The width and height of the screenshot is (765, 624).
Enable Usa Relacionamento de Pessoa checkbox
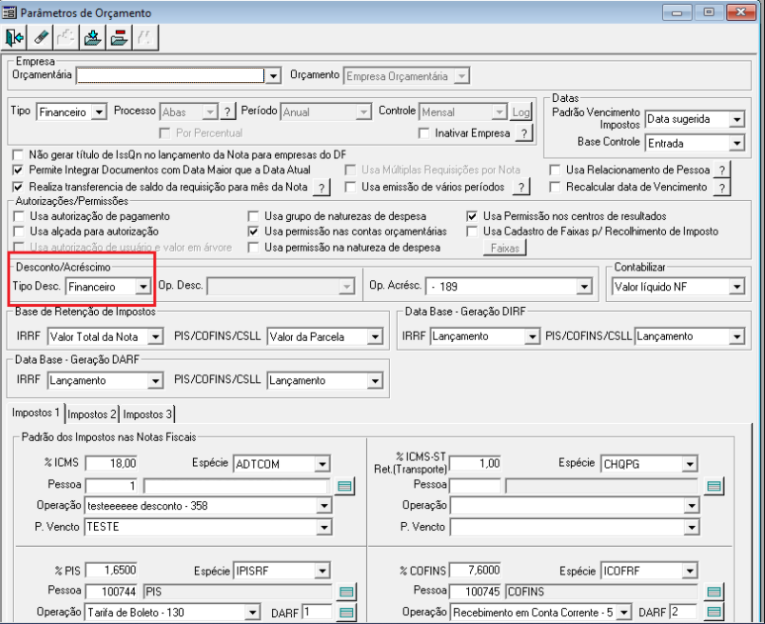[555, 170]
